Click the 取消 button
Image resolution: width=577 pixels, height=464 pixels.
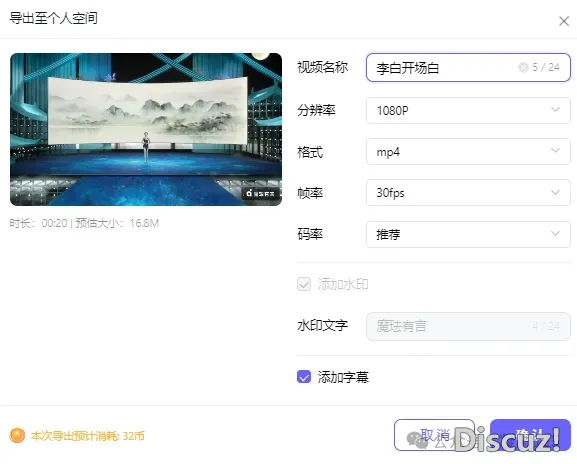[434, 435]
